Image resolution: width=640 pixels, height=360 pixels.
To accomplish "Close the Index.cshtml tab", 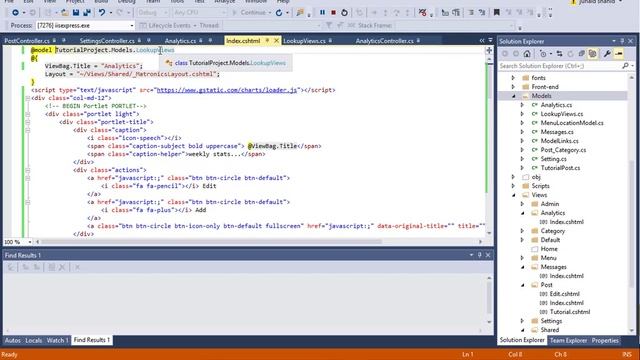I will coord(276,41).
